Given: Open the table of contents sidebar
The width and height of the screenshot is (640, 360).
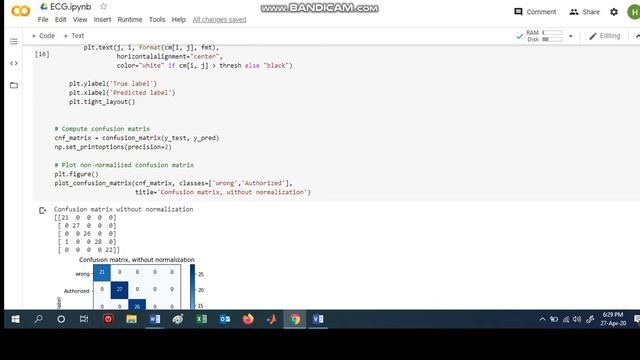Looking at the screenshot, I should [x=14, y=41].
